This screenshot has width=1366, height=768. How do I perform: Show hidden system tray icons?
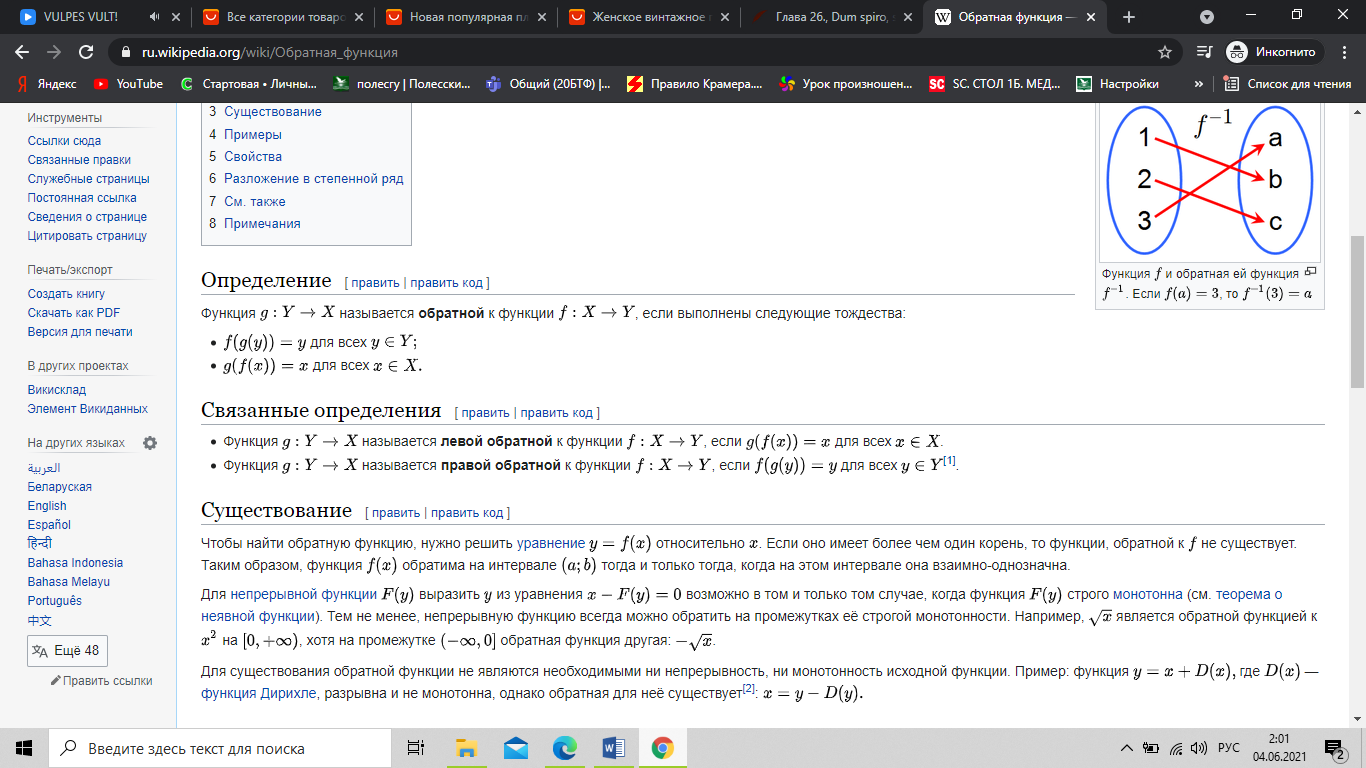pyautogui.click(x=1129, y=748)
